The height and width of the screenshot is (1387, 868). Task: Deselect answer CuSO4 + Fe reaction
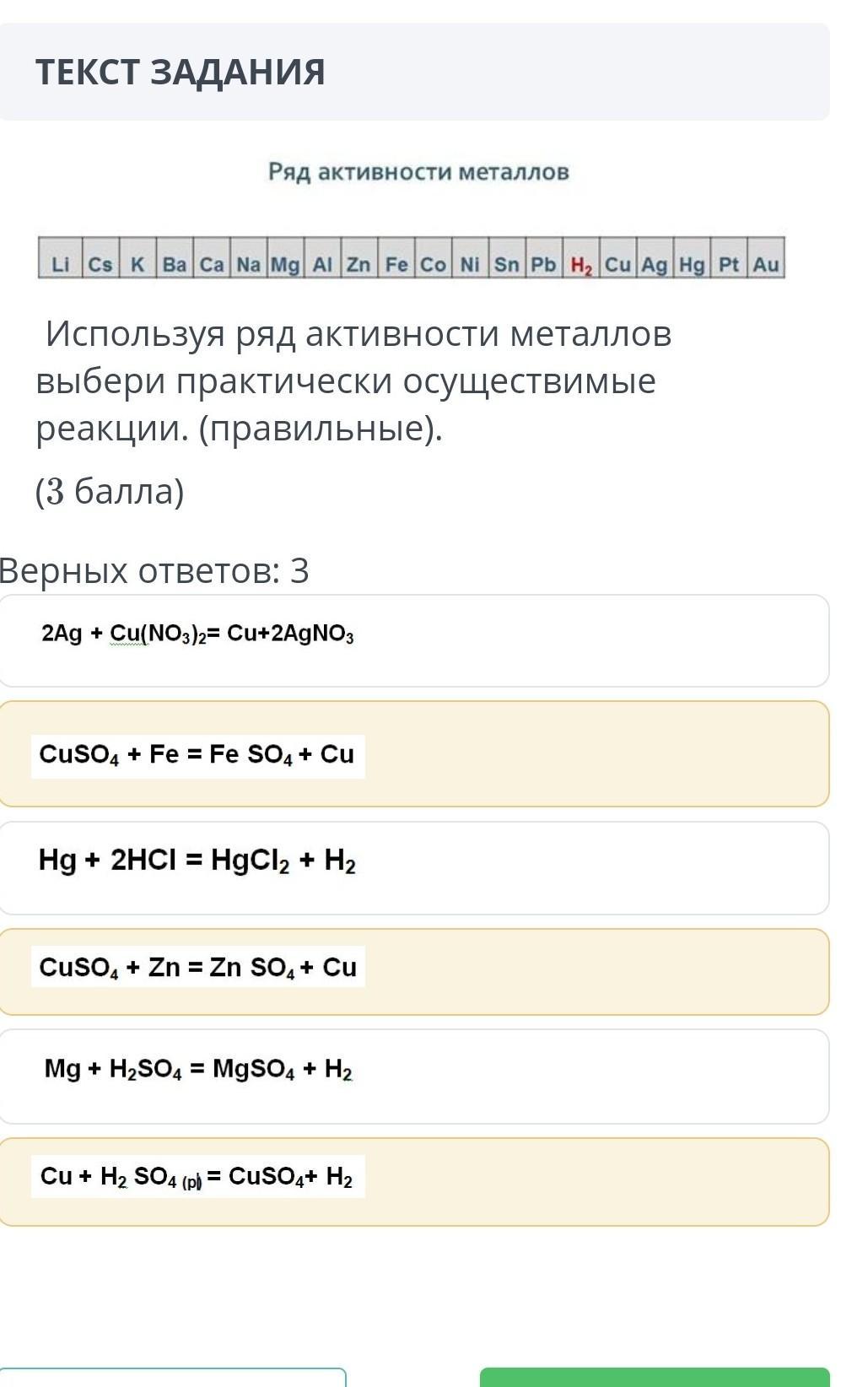413,753
